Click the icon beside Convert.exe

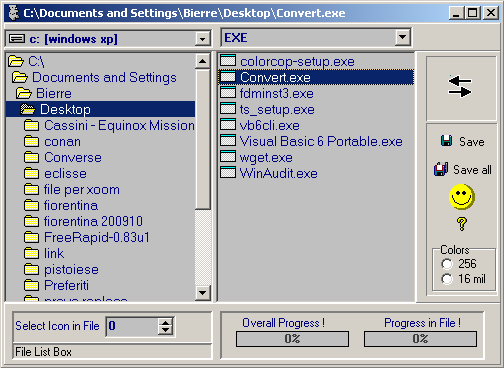(x=228, y=77)
